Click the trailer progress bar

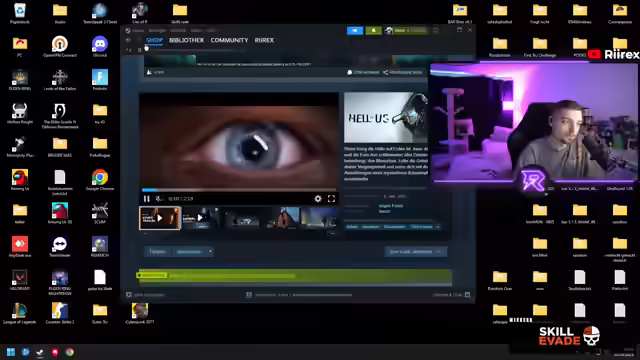coord(239,190)
